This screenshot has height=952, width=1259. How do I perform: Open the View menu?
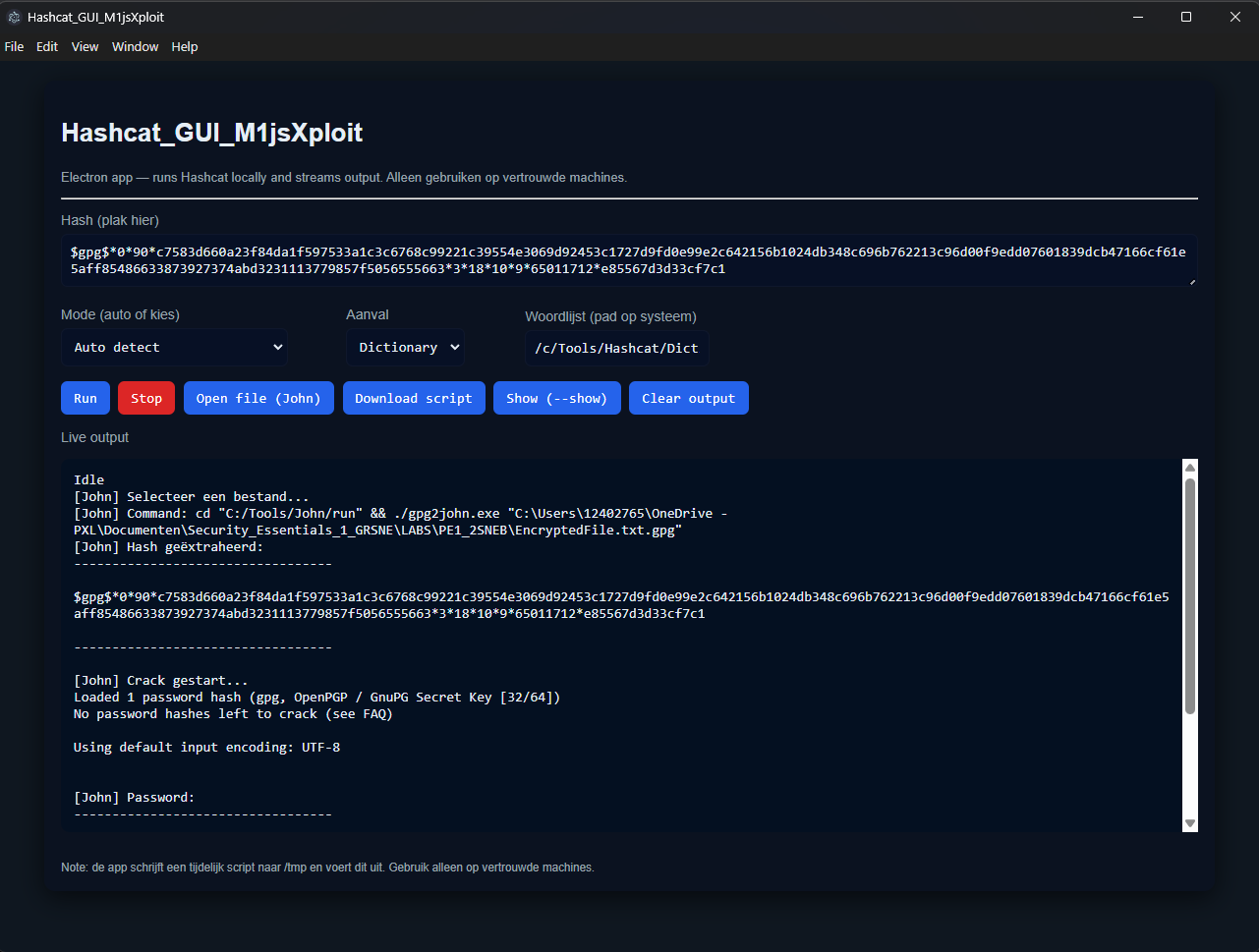click(x=86, y=46)
